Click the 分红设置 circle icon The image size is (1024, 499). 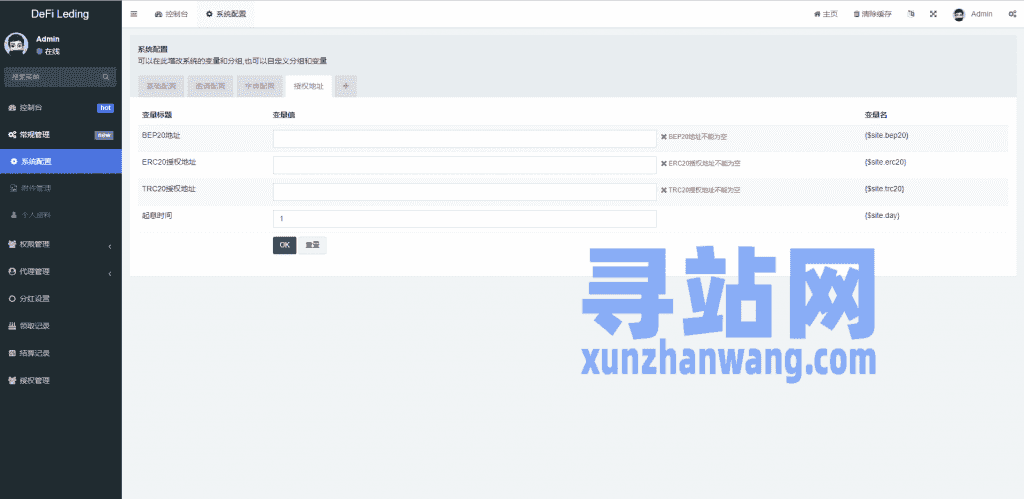click(x=12, y=298)
